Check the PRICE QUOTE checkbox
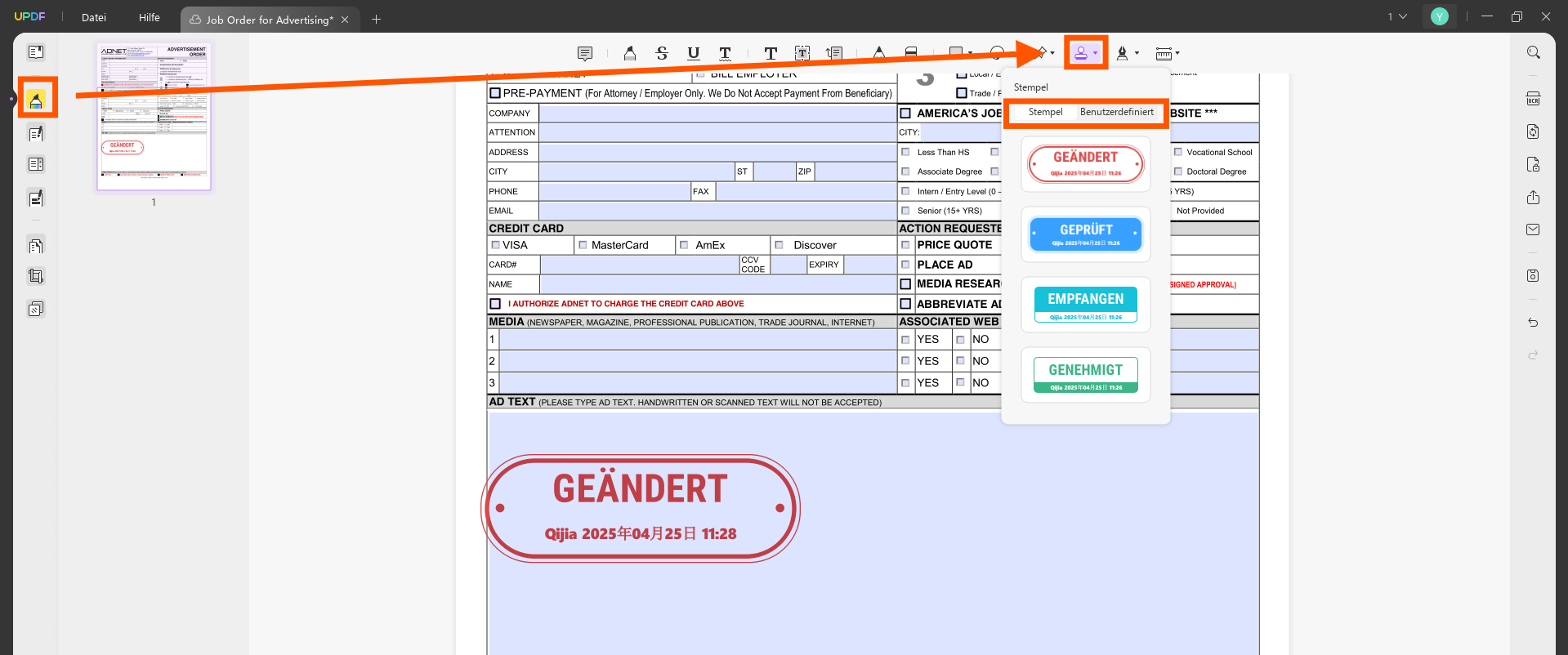This screenshot has height=655, width=1568. (905, 245)
